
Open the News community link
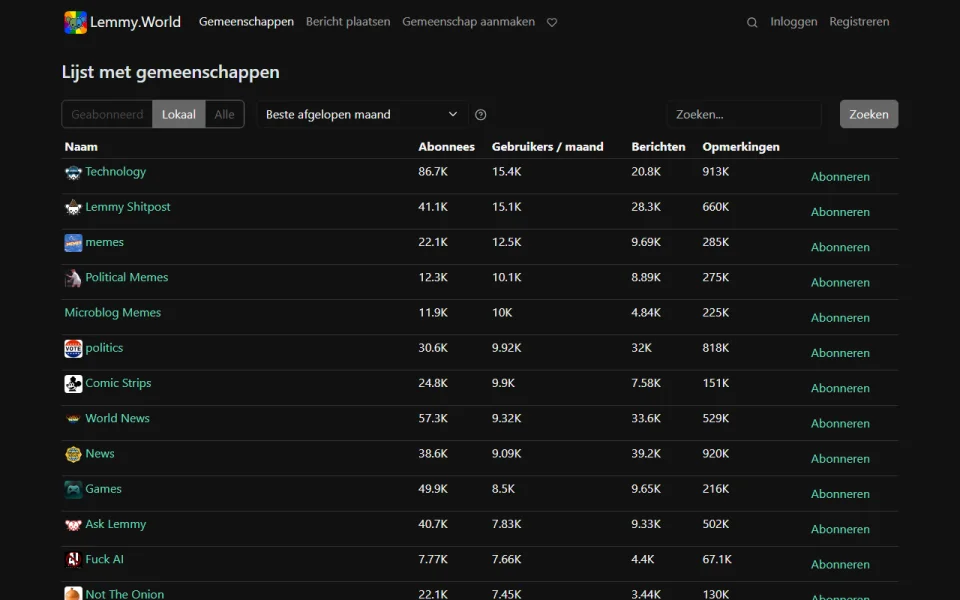tap(100, 454)
